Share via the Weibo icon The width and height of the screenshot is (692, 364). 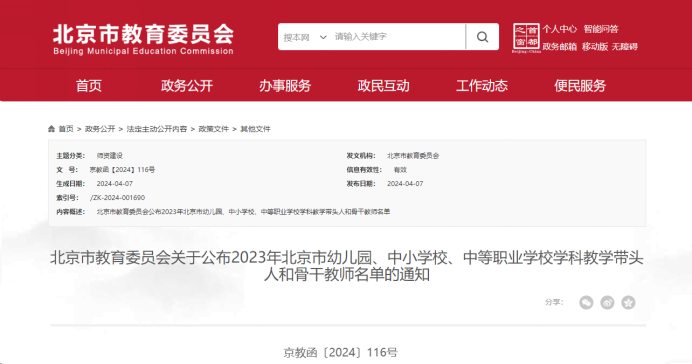tap(607, 302)
